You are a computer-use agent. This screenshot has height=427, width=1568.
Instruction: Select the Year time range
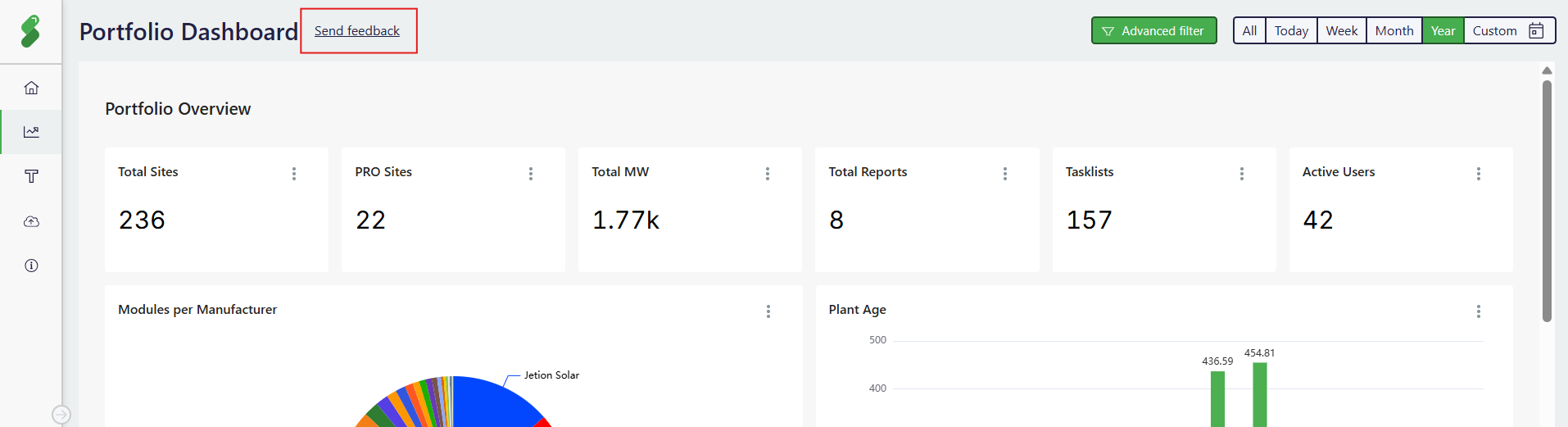click(x=1443, y=31)
